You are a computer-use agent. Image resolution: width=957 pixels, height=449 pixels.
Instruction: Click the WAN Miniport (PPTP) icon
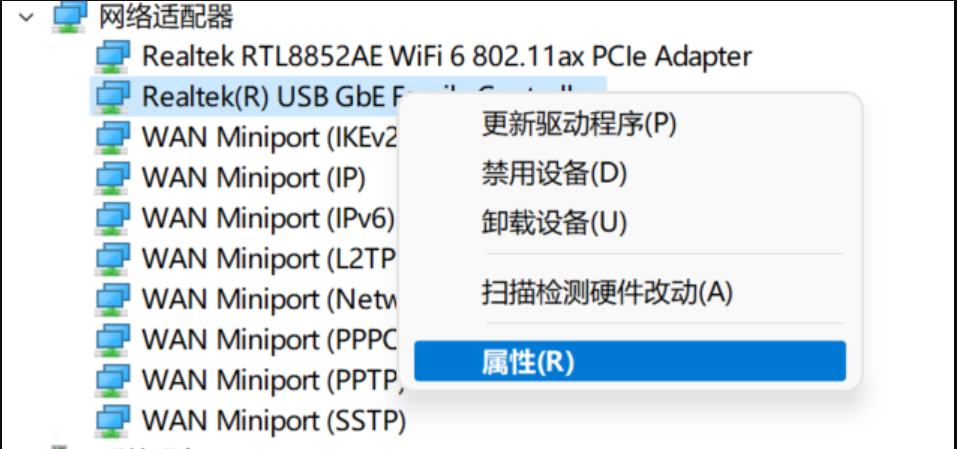coord(112,379)
